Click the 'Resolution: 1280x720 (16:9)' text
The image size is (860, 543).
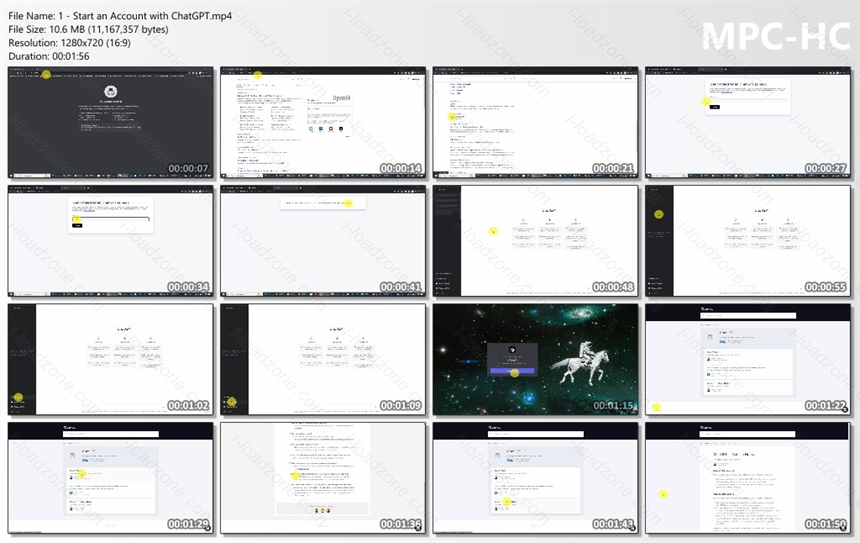[70, 43]
